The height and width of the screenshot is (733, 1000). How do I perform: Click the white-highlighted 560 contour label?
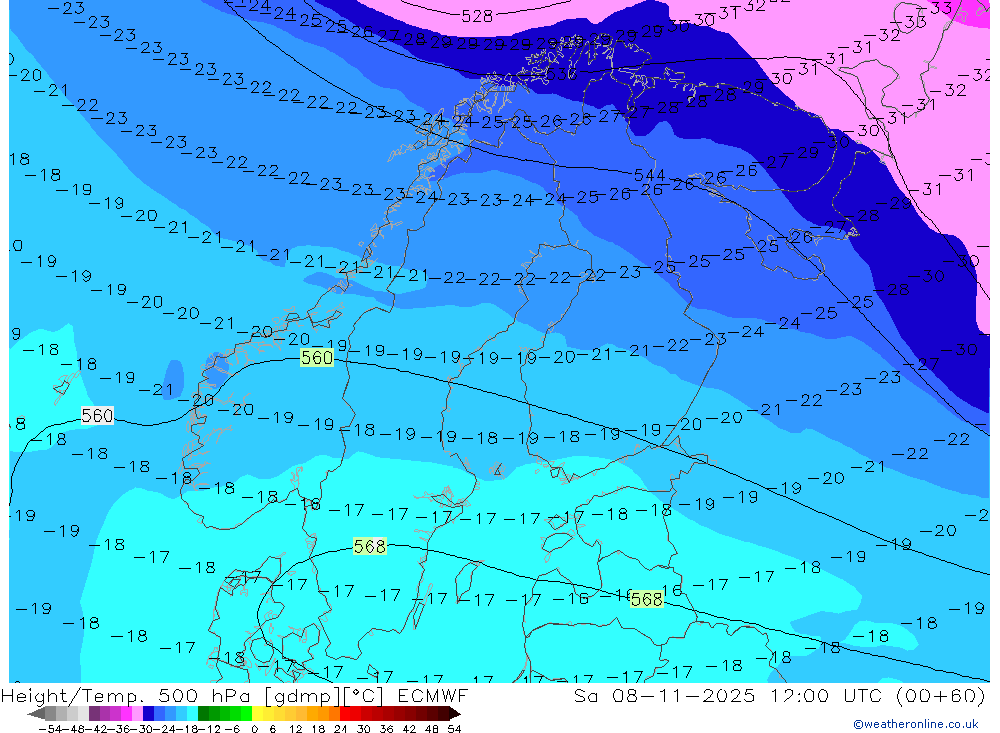pos(97,416)
